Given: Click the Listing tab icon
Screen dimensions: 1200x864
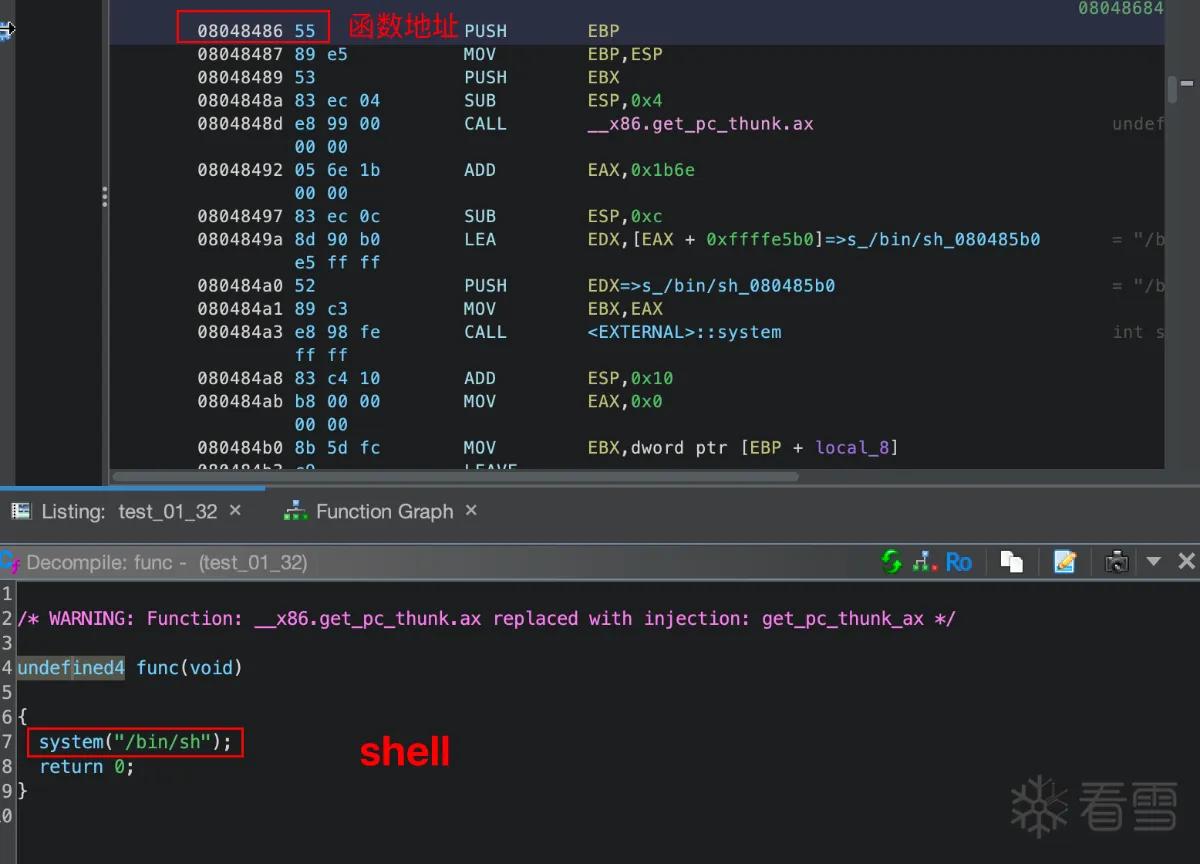Looking at the screenshot, I should 21,511.
